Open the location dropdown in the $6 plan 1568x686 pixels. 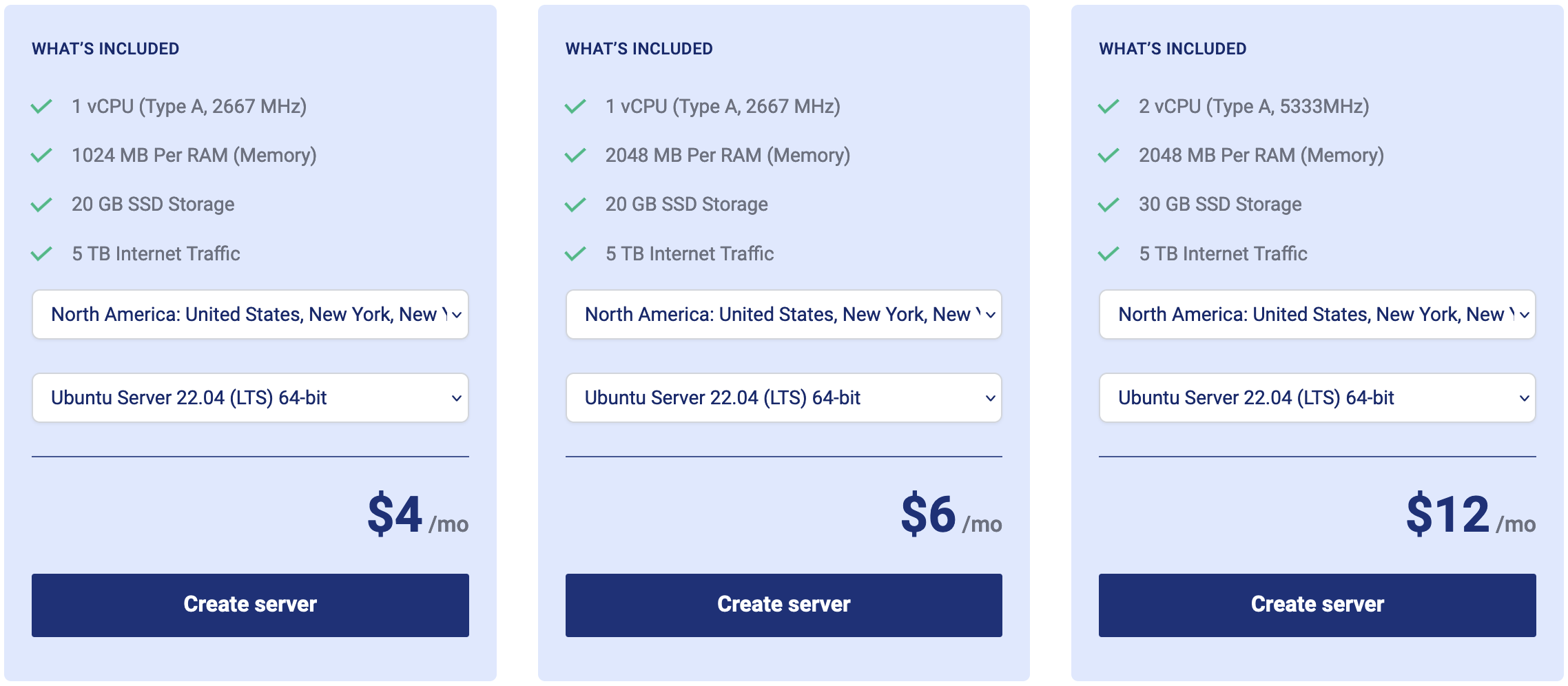[784, 315]
